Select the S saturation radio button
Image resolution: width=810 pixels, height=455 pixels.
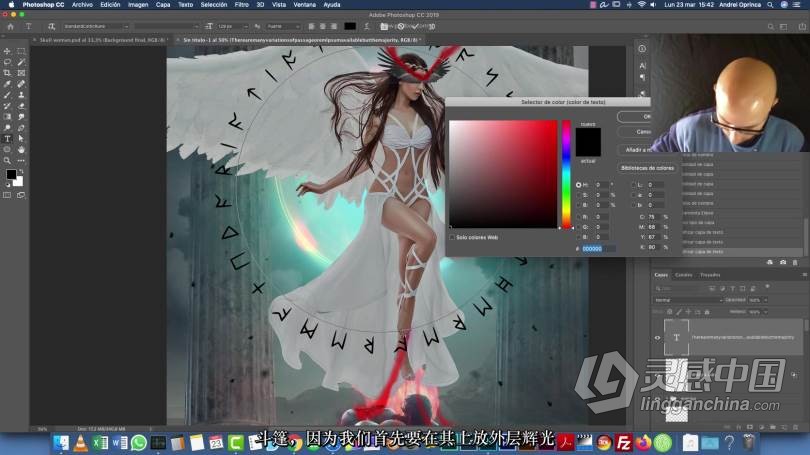coord(579,195)
